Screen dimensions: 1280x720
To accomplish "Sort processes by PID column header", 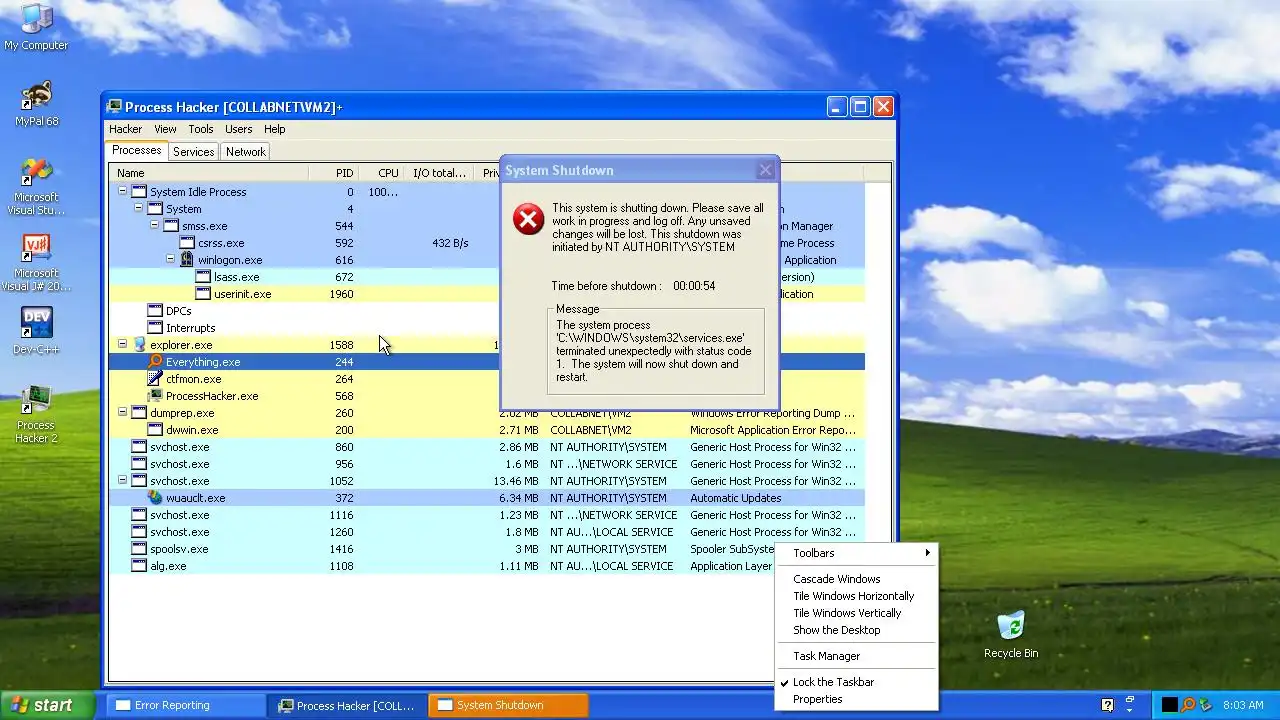I will [x=333, y=173].
